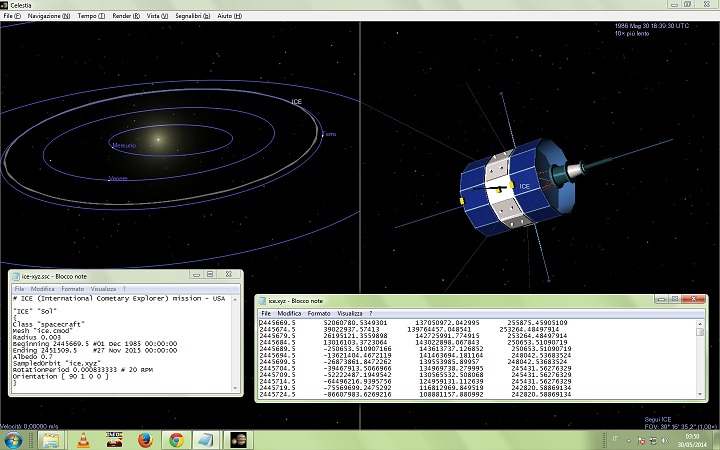Select the Sun in the orbit view
Viewport: 720px width, 450px height.
pyautogui.click(x=157, y=136)
